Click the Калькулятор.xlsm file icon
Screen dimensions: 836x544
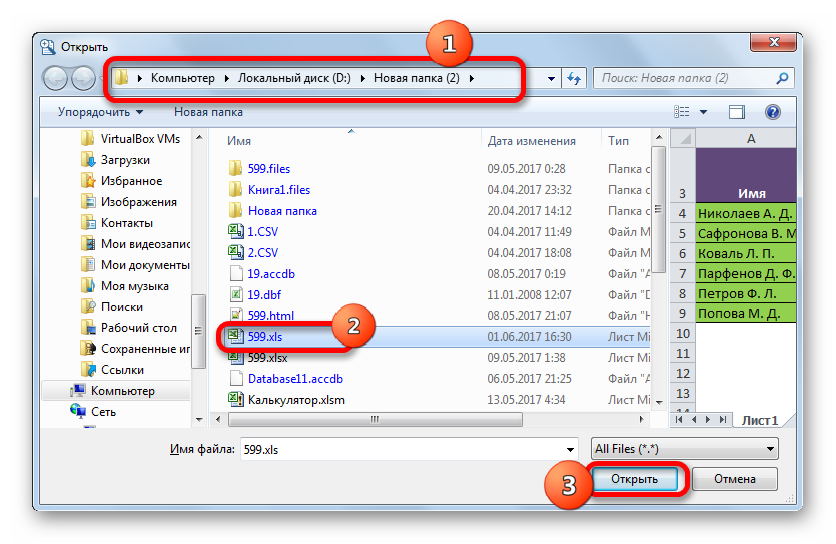(236, 399)
